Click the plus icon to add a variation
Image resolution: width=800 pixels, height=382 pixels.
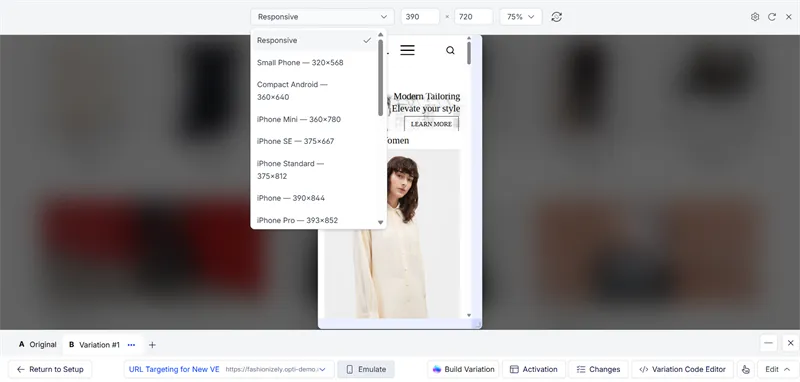[152, 345]
